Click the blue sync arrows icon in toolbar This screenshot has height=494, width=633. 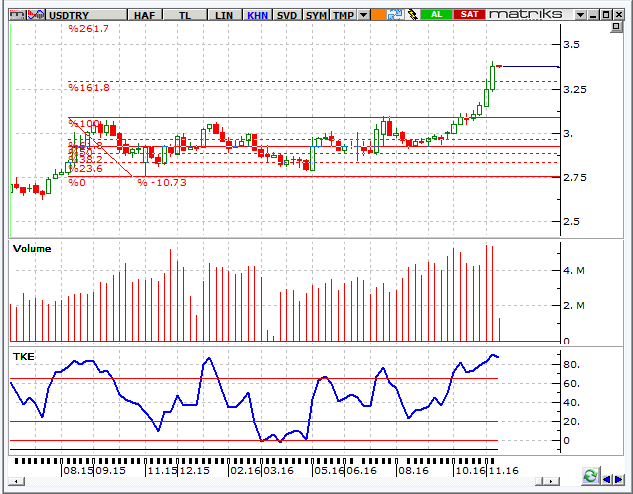pos(396,15)
